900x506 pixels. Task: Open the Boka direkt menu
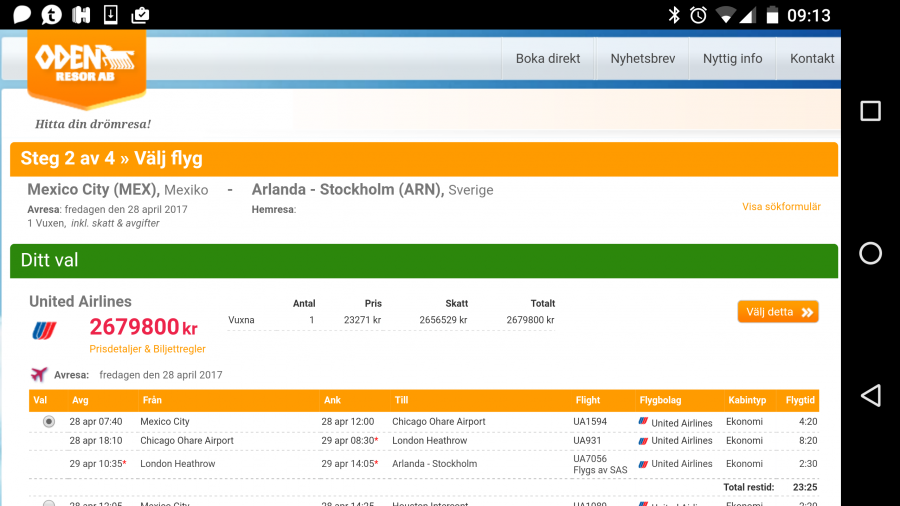pyautogui.click(x=548, y=59)
